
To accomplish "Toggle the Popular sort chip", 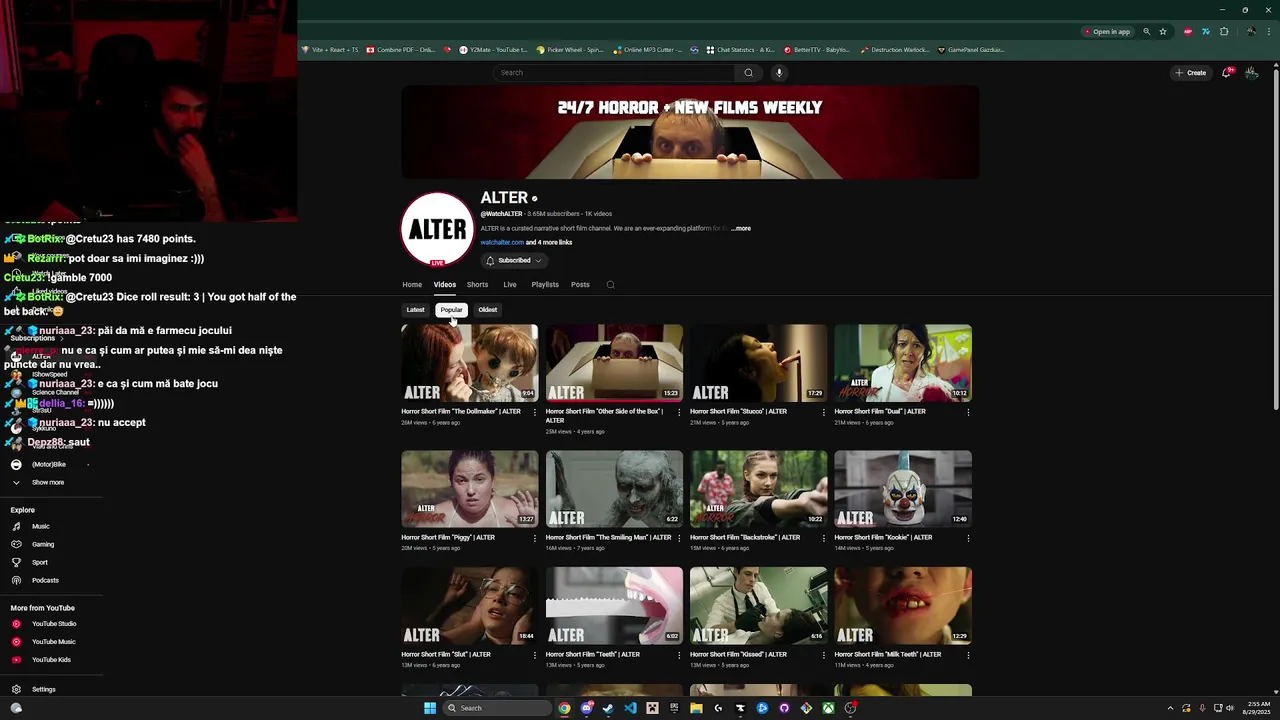I will (x=451, y=310).
